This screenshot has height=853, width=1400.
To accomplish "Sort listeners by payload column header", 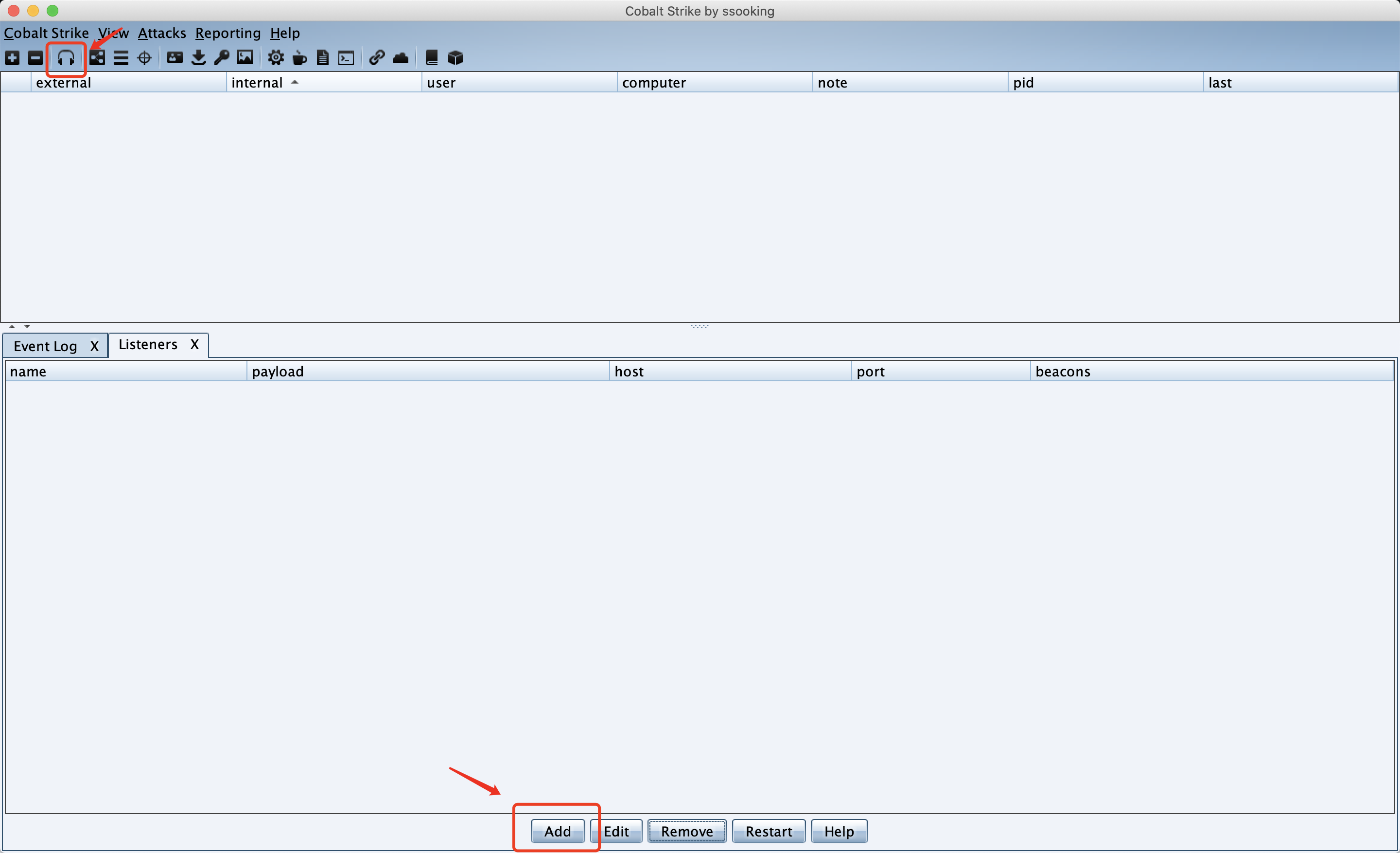I will click(x=278, y=372).
